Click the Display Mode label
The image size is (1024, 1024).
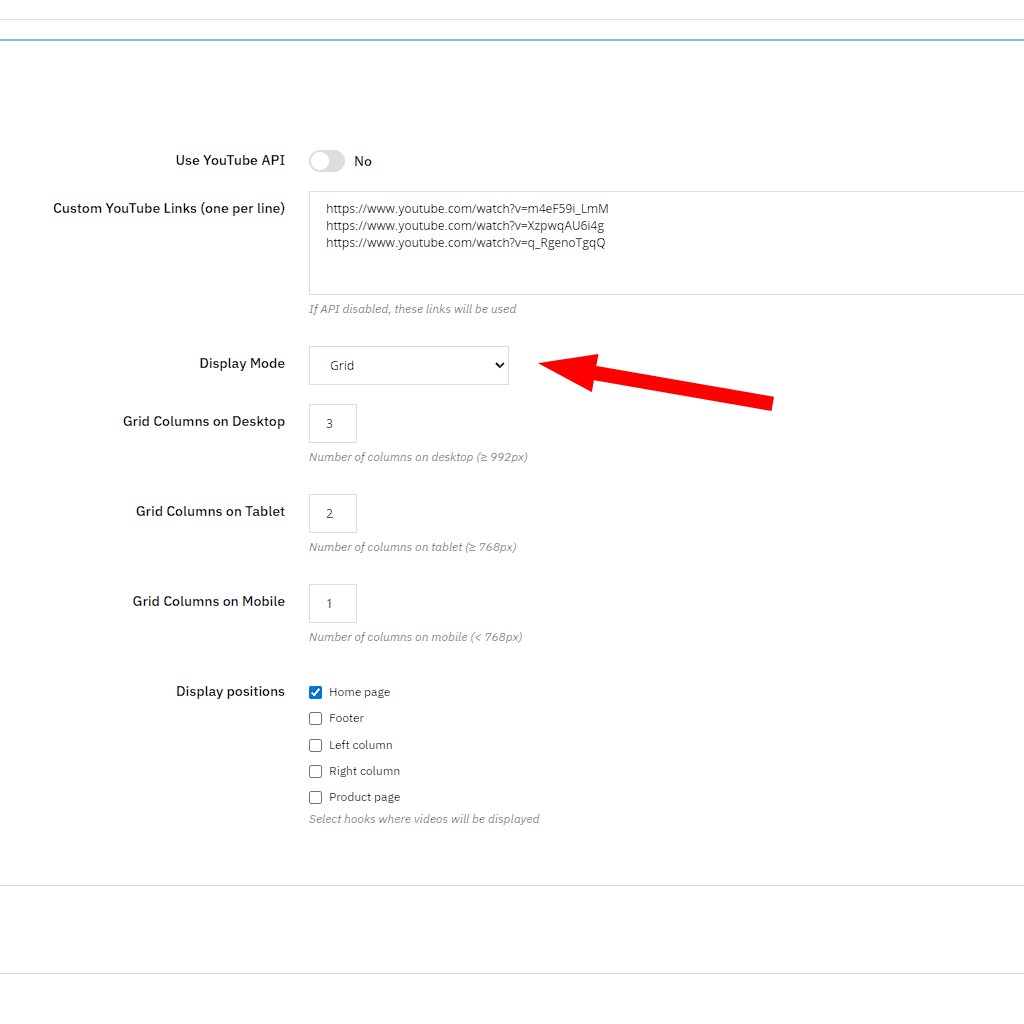[x=242, y=364]
